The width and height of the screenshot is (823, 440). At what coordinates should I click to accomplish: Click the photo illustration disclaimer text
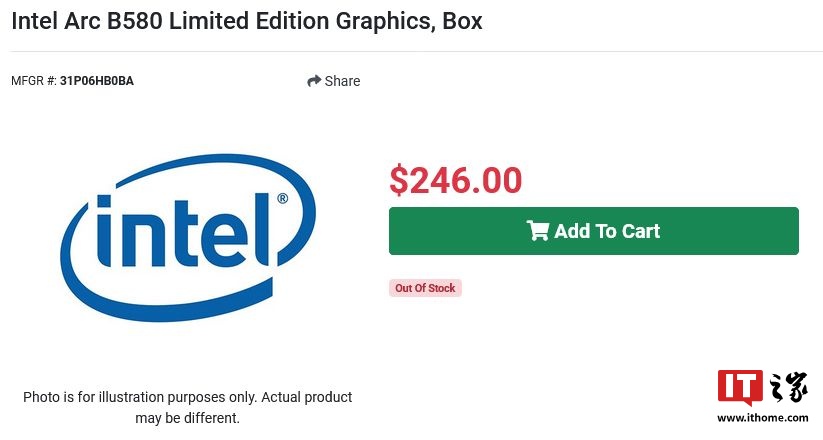(x=187, y=407)
